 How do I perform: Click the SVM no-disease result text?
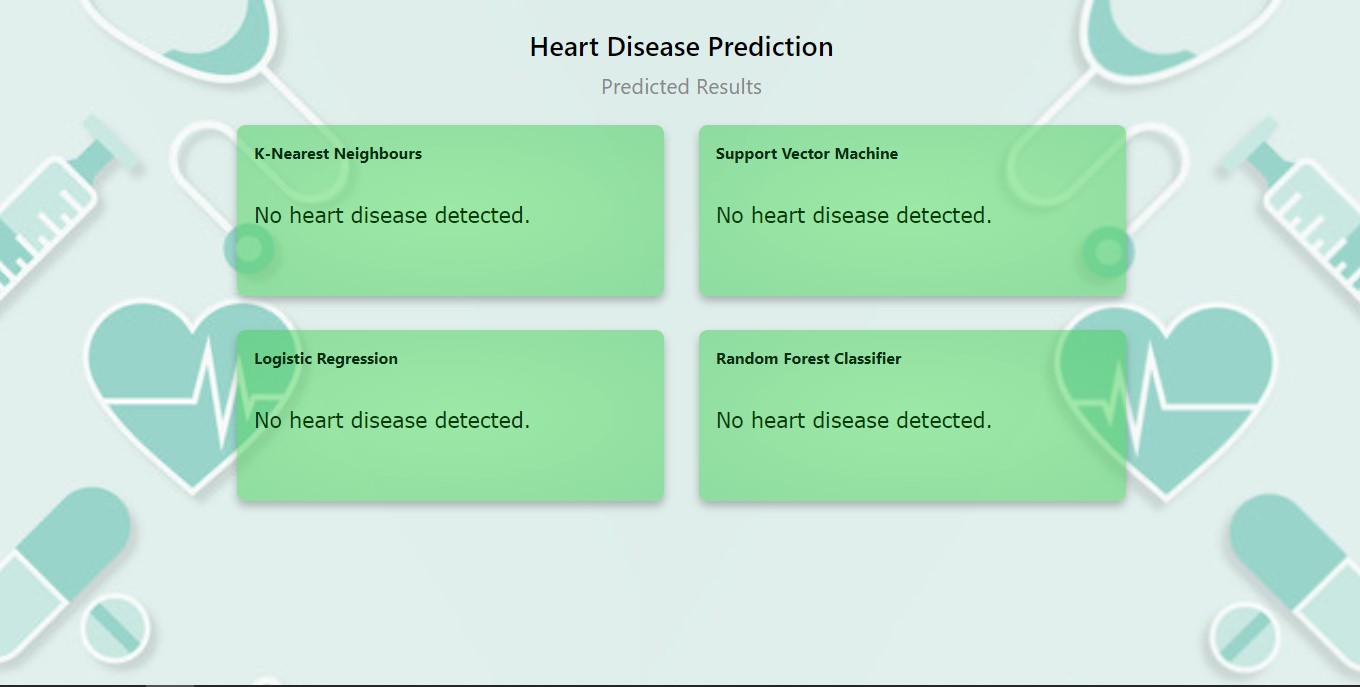point(852,215)
